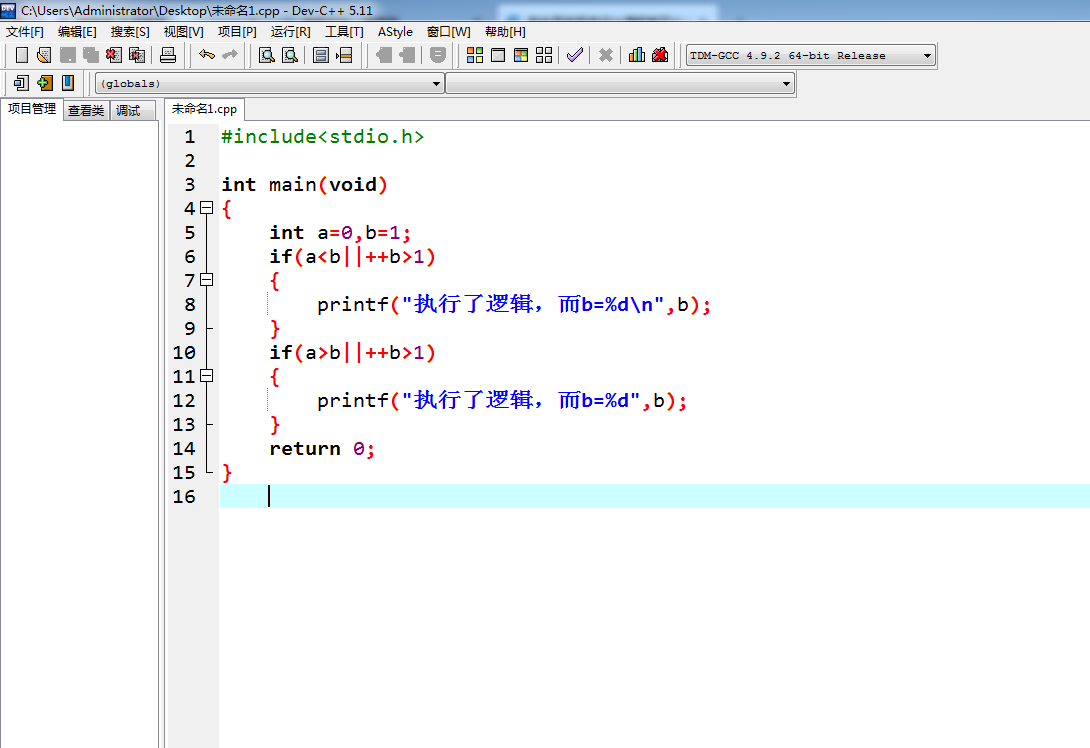Click the Save file toolbar icon
This screenshot has height=748, width=1090.
coord(67,55)
